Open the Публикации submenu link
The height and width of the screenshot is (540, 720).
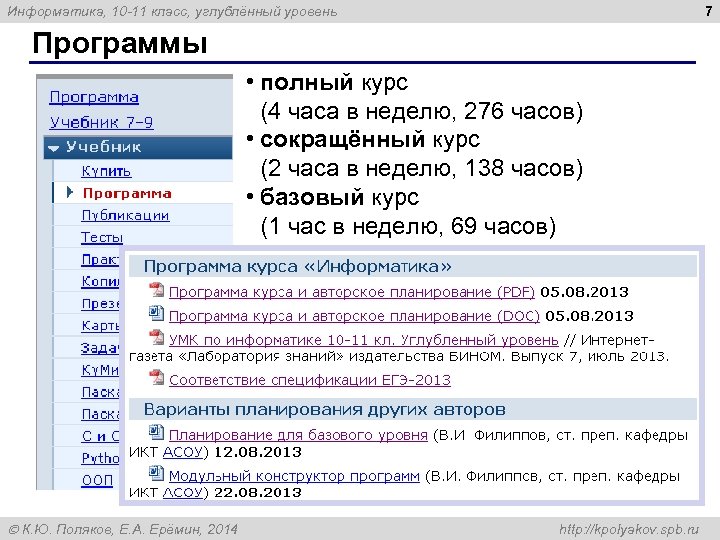[125, 215]
